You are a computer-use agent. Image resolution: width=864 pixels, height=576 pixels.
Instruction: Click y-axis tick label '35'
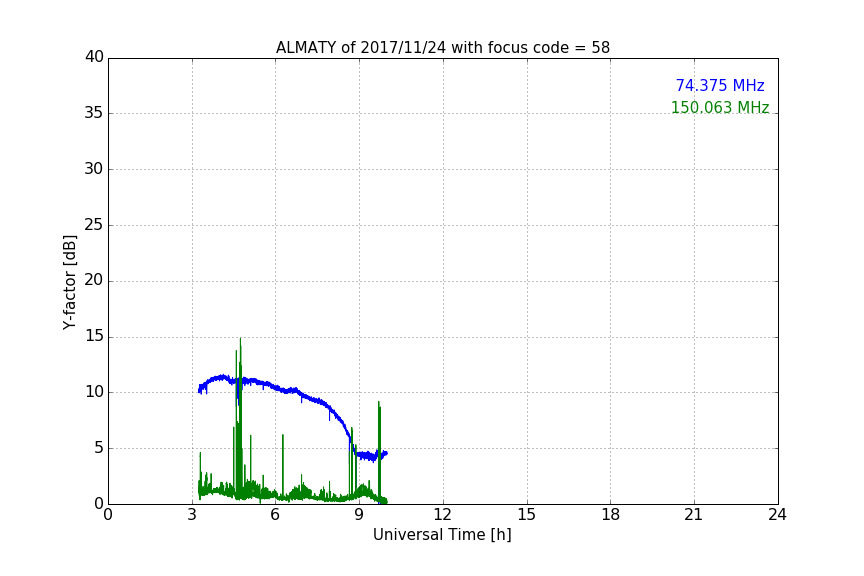[x=94, y=113]
